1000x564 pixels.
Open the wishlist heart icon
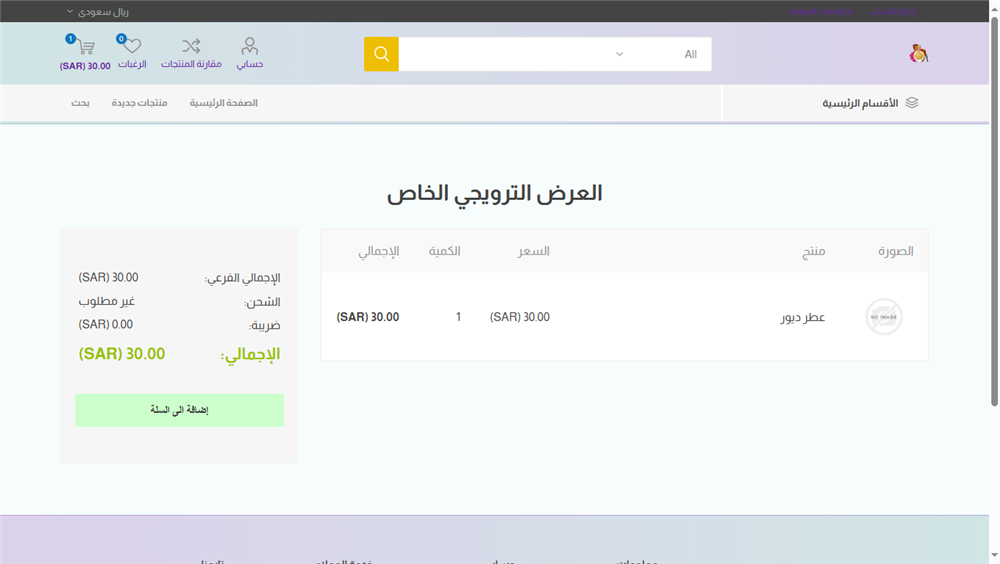click(132, 46)
